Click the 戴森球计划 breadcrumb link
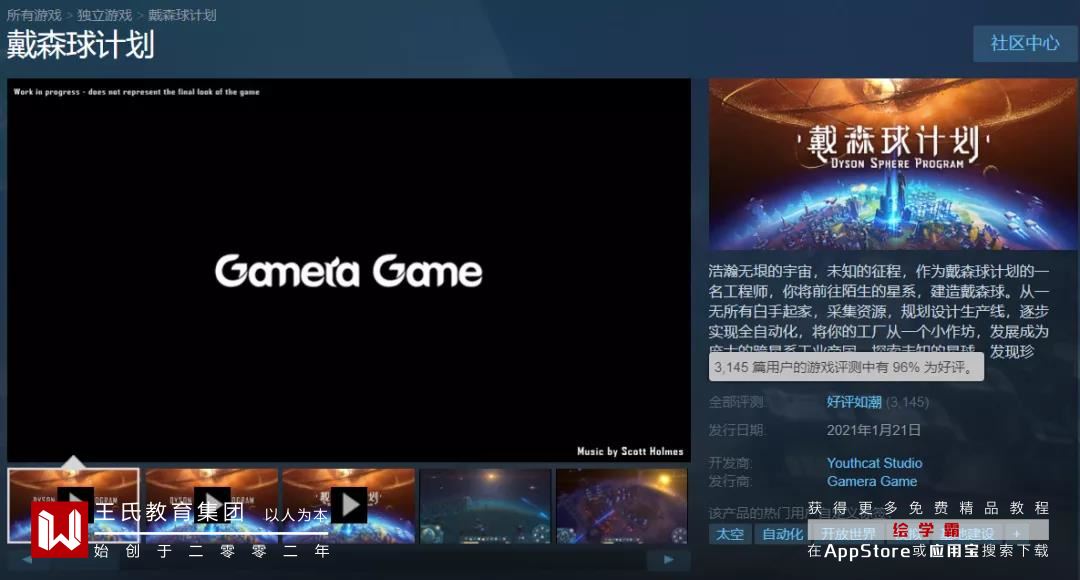This screenshot has height=580, width=1080. [x=182, y=15]
